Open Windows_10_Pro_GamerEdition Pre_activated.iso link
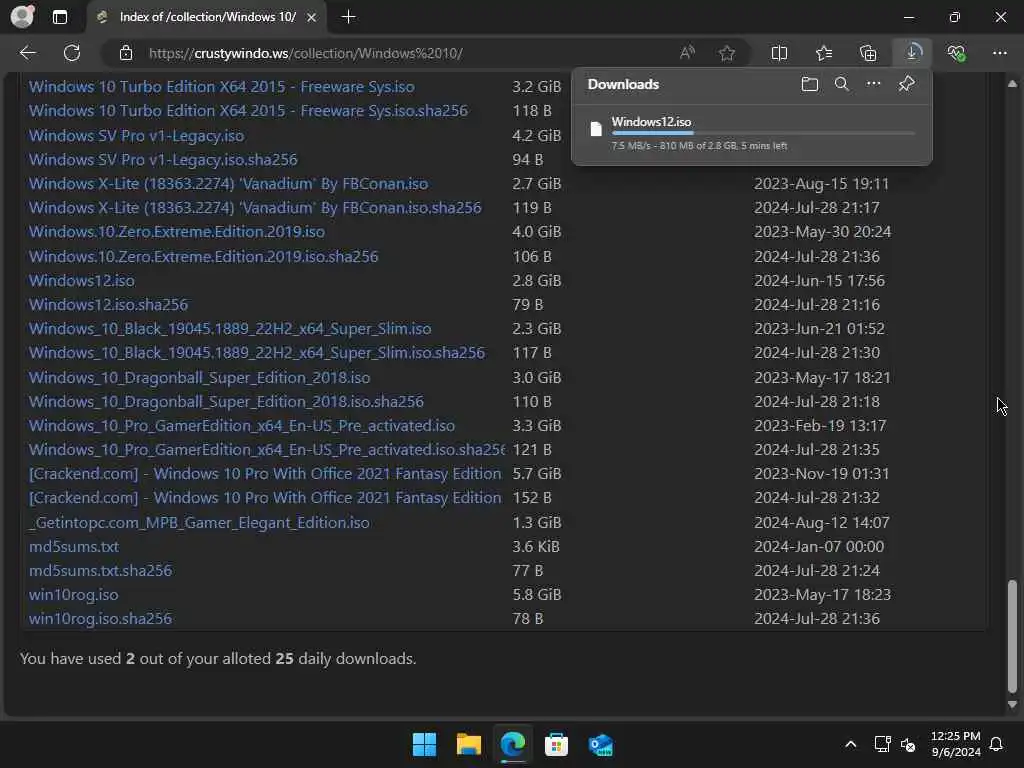 (242, 426)
